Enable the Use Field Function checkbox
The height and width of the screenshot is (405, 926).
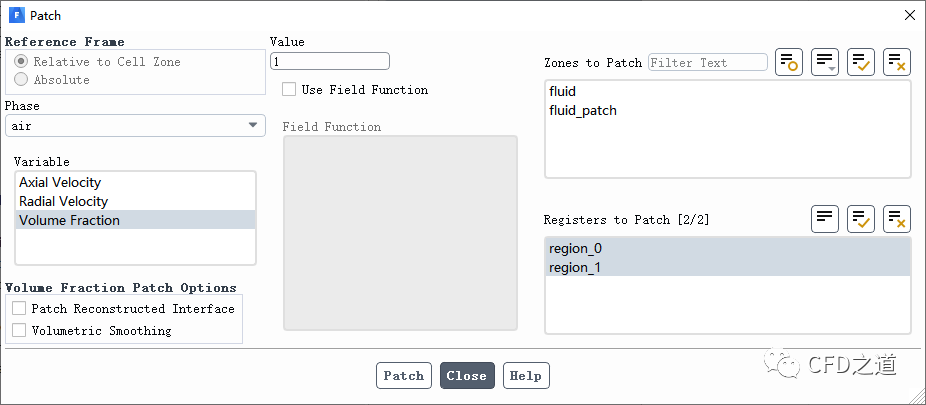[x=289, y=90]
